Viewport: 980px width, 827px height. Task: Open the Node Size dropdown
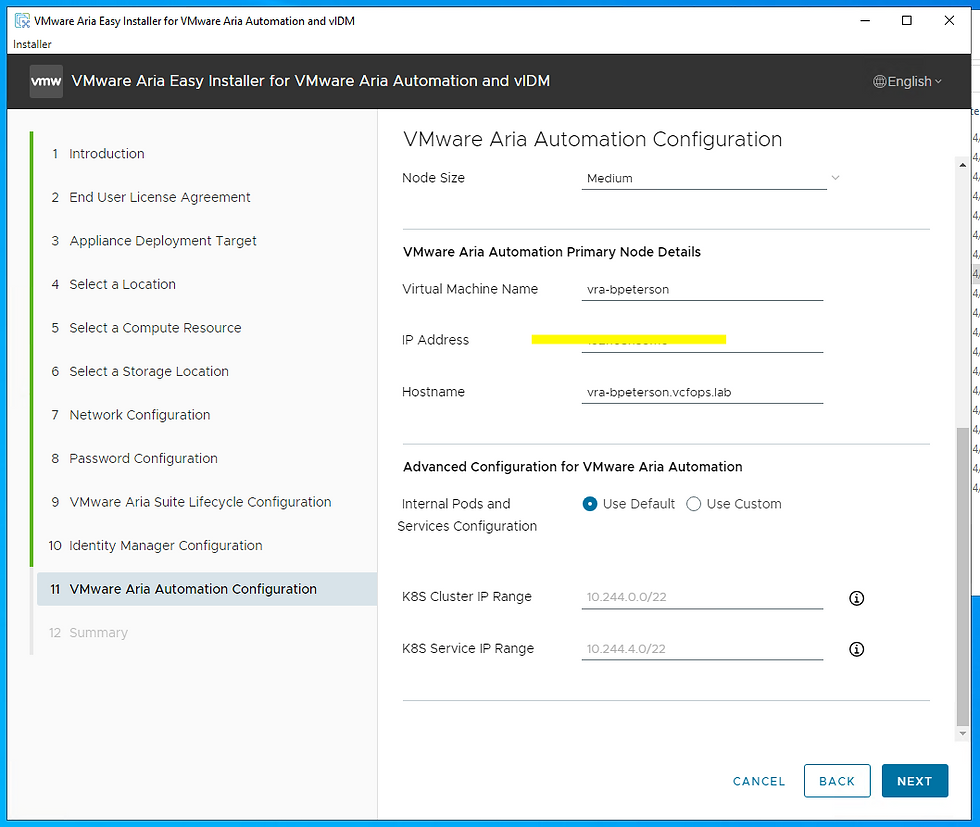[x=711, y=178]
